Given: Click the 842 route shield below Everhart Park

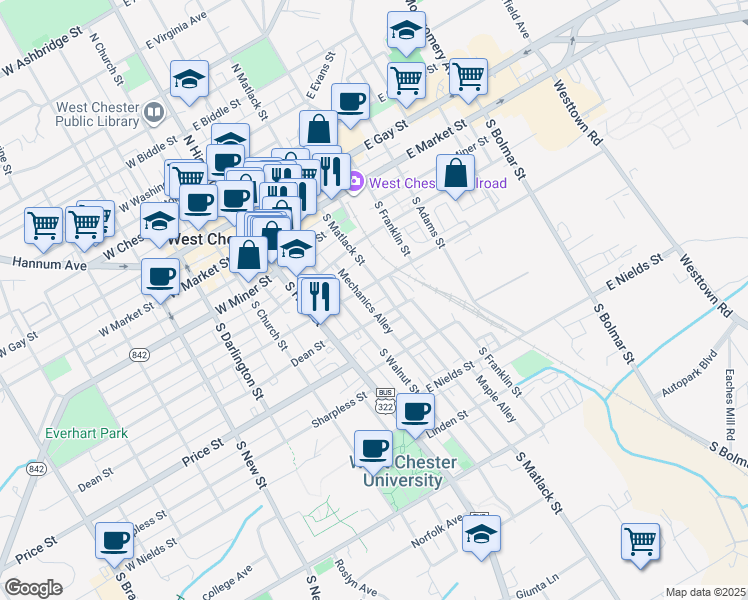Looking at the screenshot, I should click(36, 469).
